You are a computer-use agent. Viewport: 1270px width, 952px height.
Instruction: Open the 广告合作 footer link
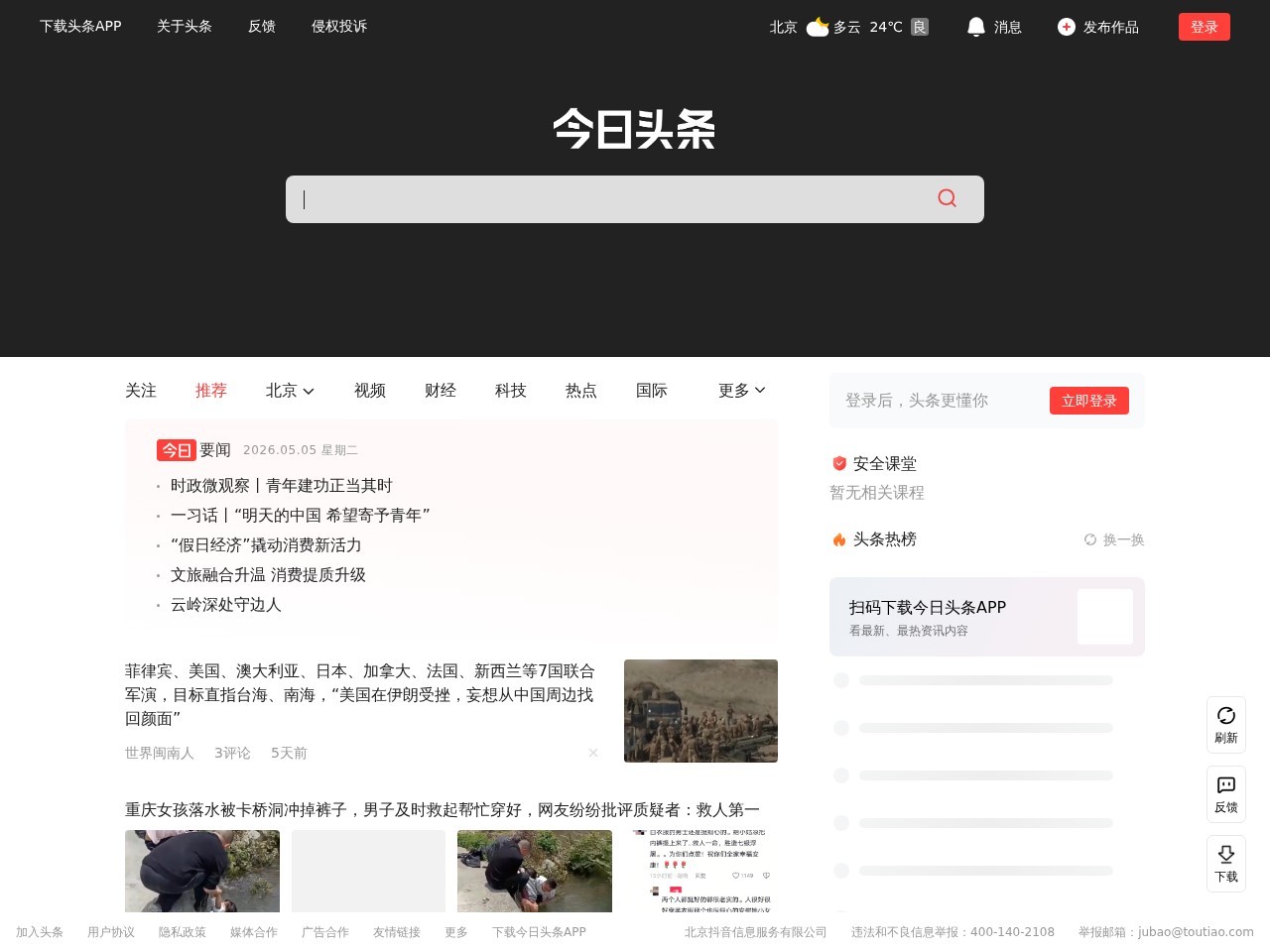point(325,932)
